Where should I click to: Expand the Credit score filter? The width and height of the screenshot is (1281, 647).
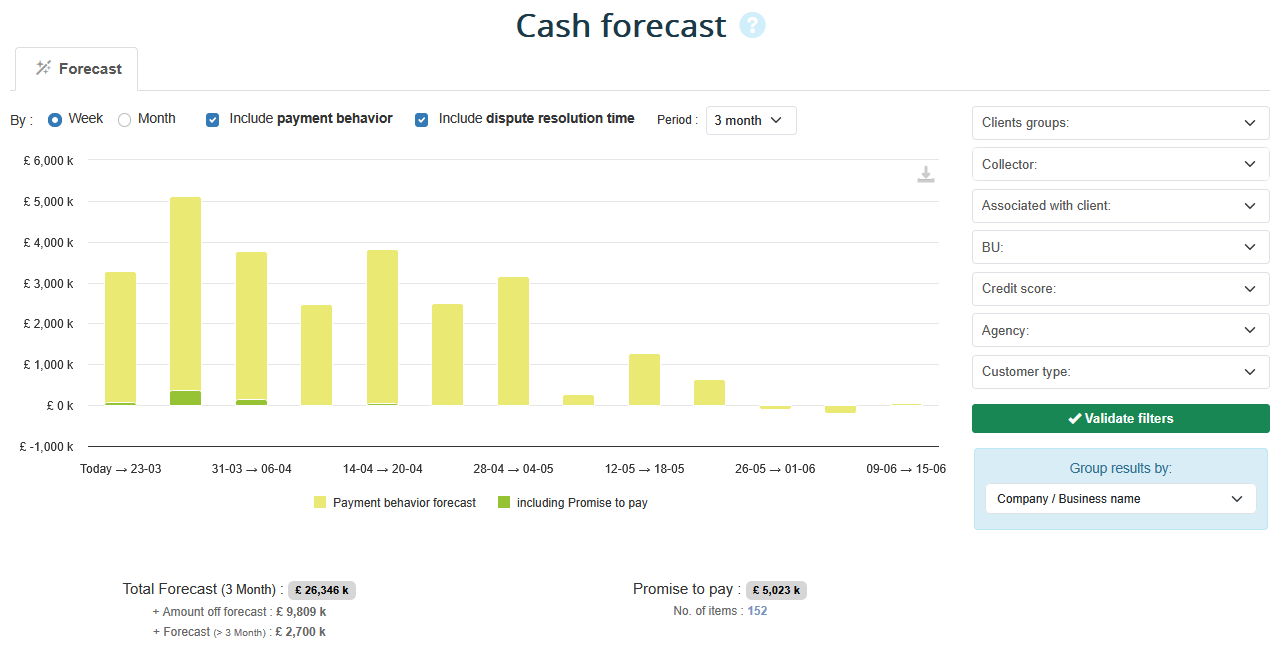(1120, 289)
